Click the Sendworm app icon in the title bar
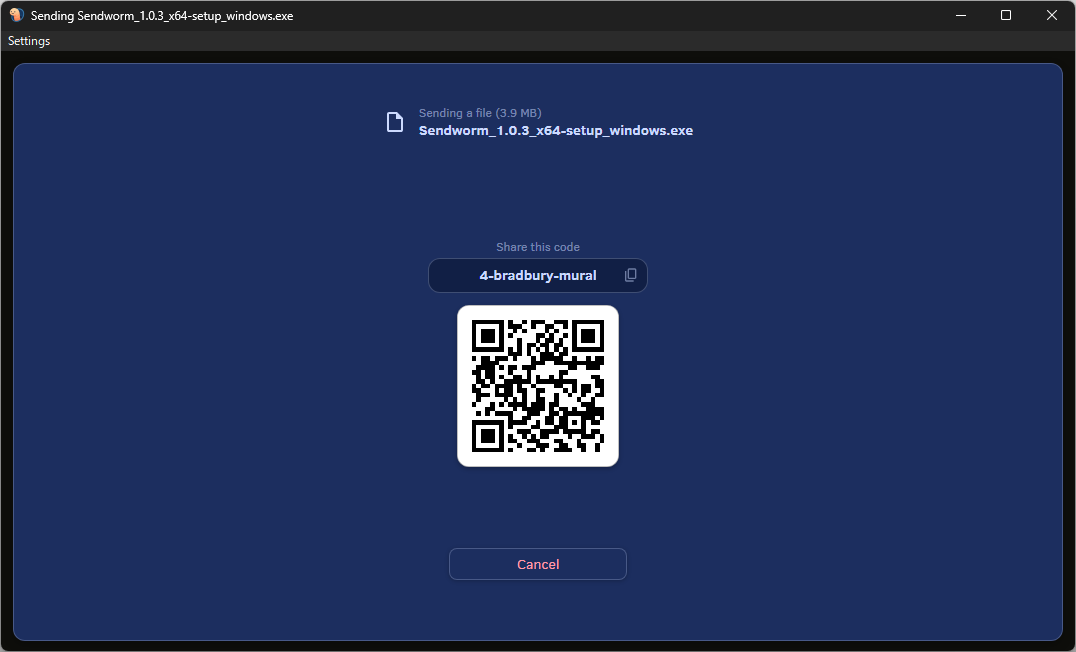This screenshot has width=1076, height=652. pyautogui.click(x=16, y=15)
